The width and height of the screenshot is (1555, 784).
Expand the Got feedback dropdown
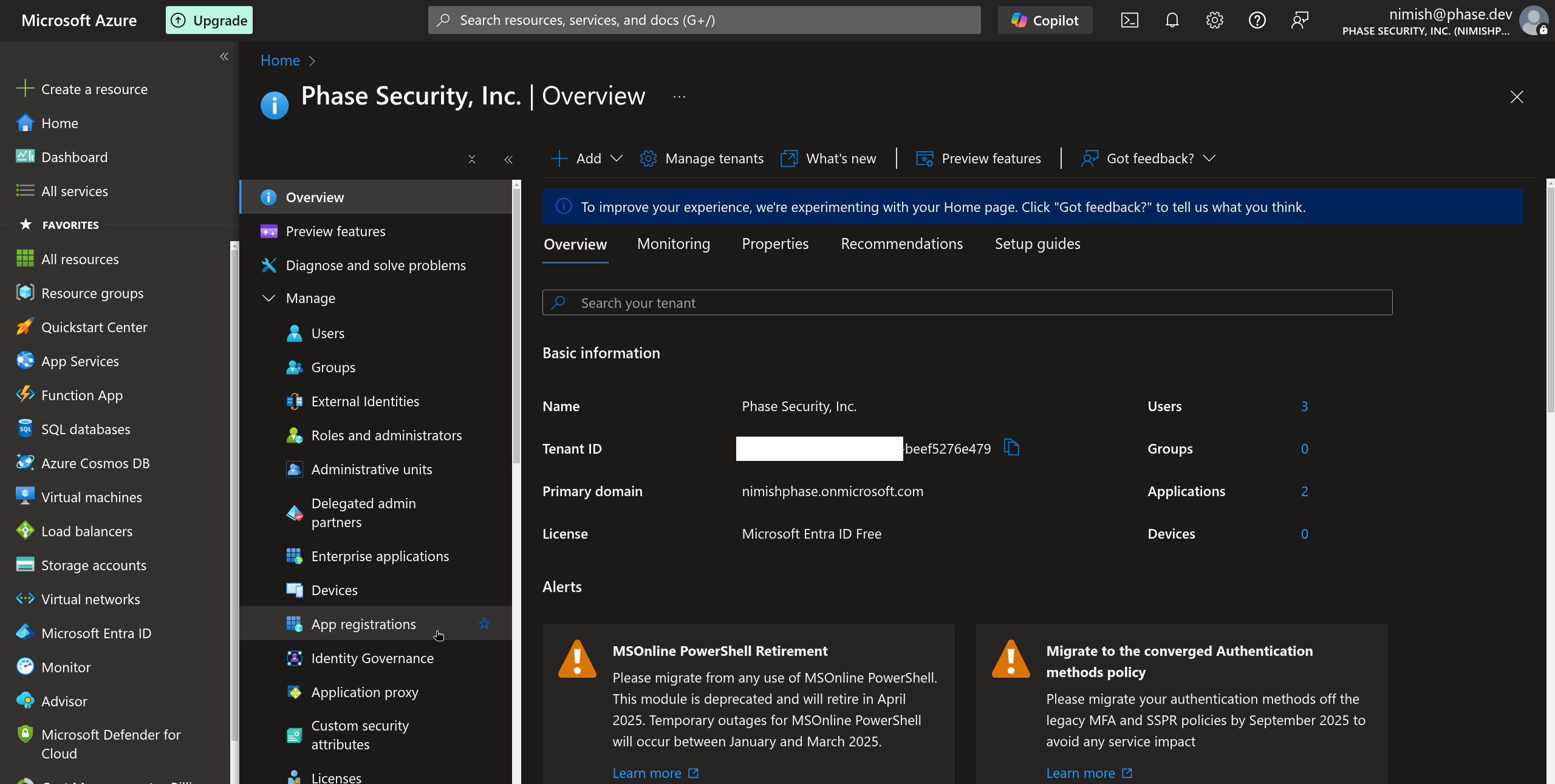pyautogui.click(x=1210, y=158)
